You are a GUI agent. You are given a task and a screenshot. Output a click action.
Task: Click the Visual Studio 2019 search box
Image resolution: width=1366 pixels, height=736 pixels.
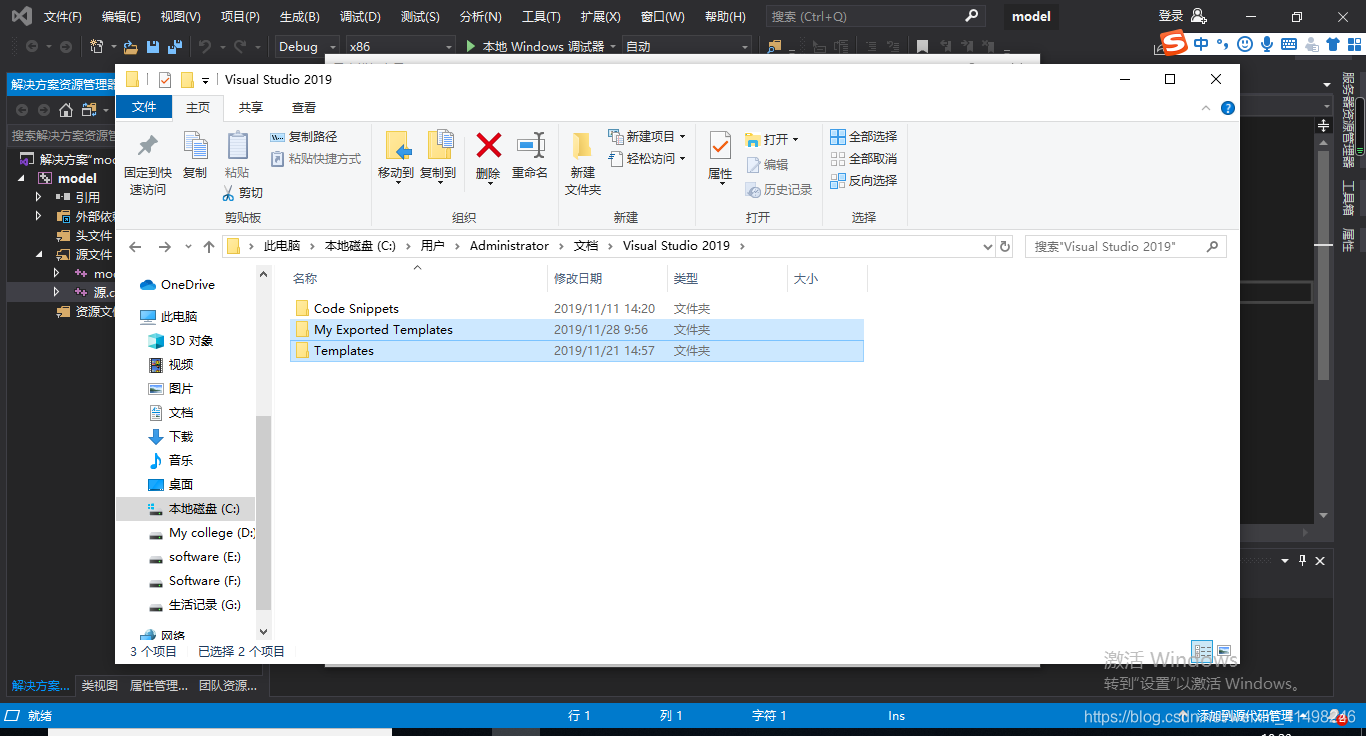(1125, 246)
